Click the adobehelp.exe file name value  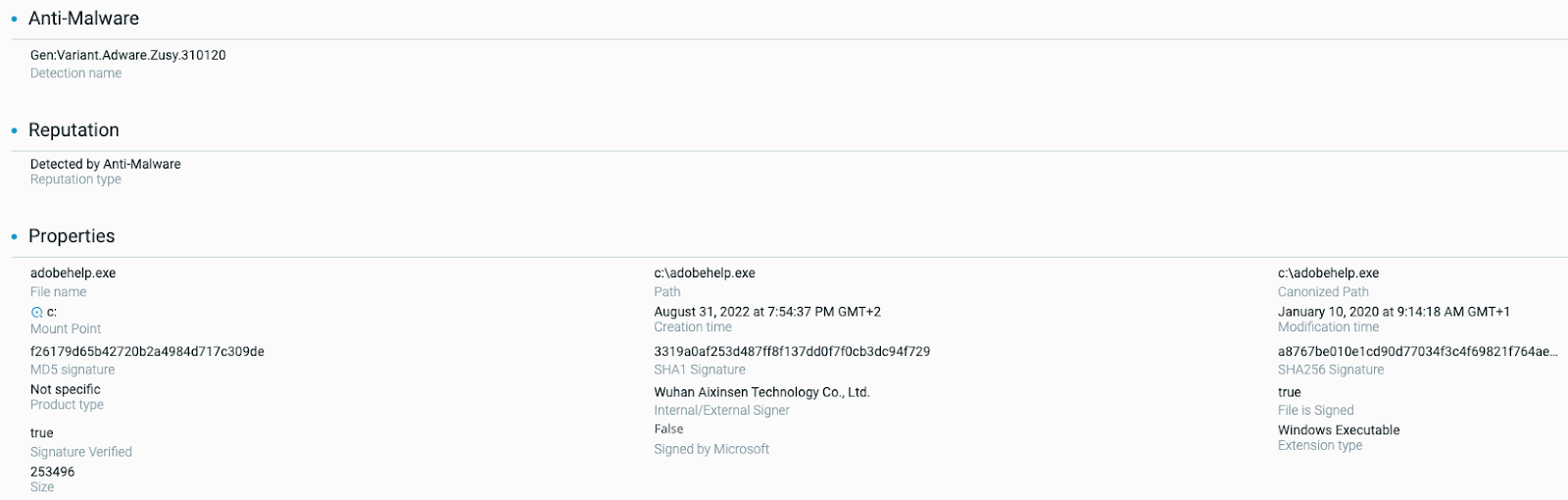click(73, 273)
